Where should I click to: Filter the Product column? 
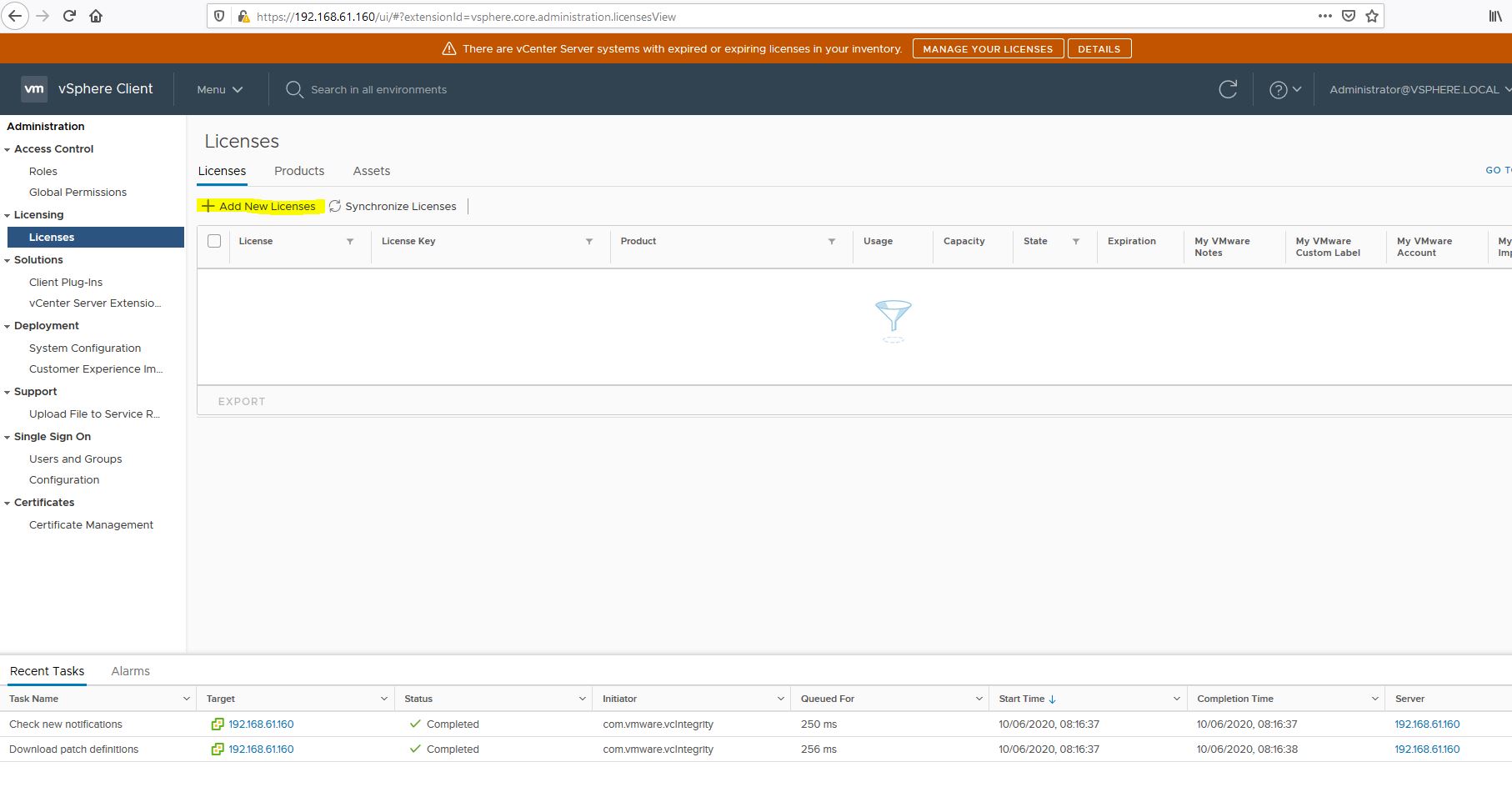832,242
